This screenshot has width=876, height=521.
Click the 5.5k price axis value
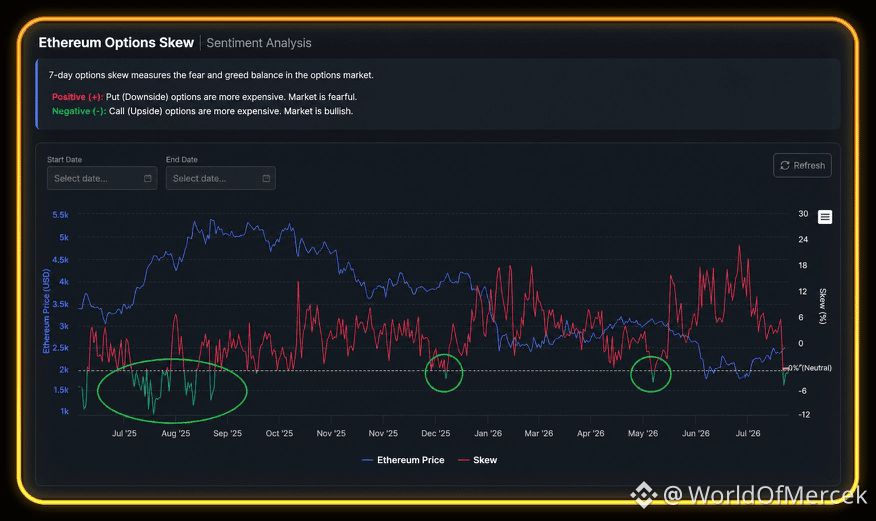pyautogui.click(x=60, y=215)
